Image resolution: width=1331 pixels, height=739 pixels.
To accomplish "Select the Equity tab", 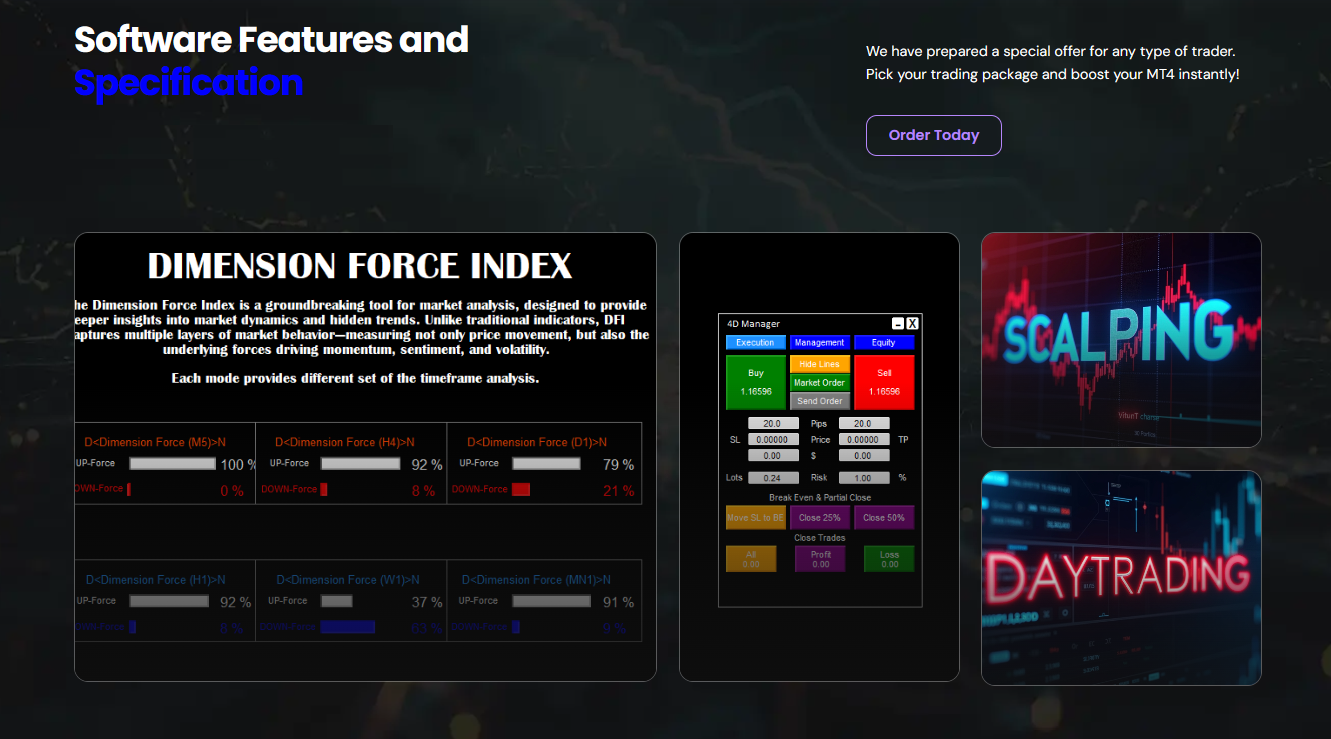I will tap(884, 343).
